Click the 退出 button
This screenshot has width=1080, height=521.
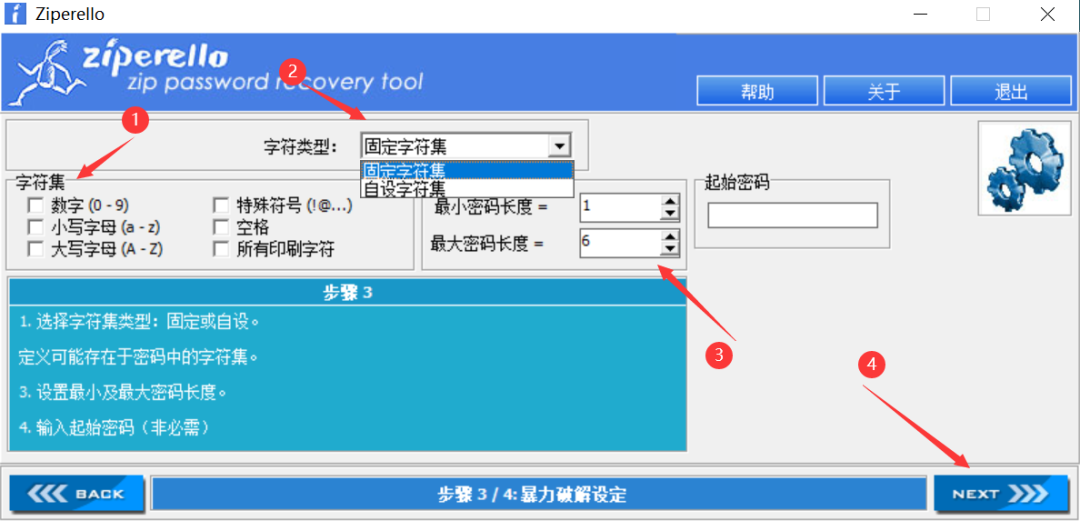[1011, 92]
